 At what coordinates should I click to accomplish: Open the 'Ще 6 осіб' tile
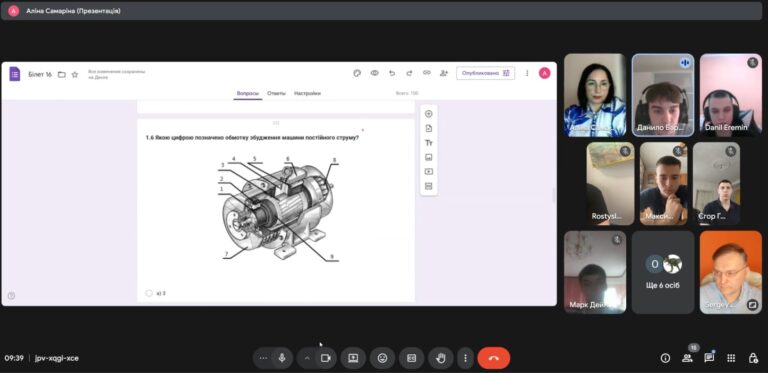(663, 272)
